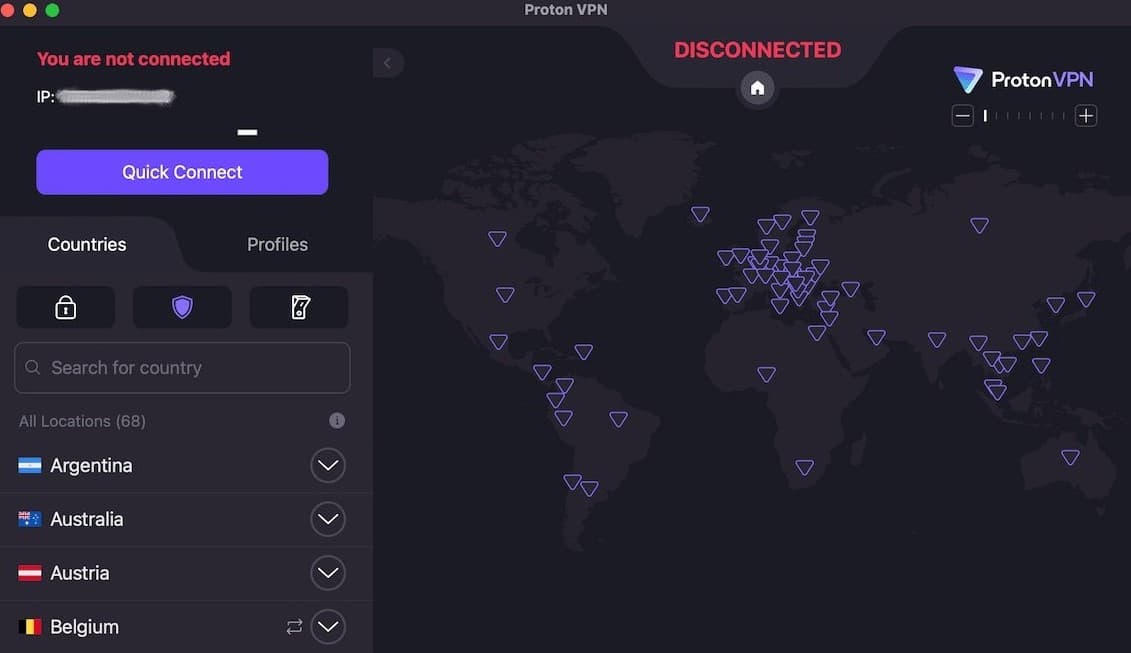Click the Canada server marker on map
Viewport: 1131px width, 653px height.
click(497, 238)
